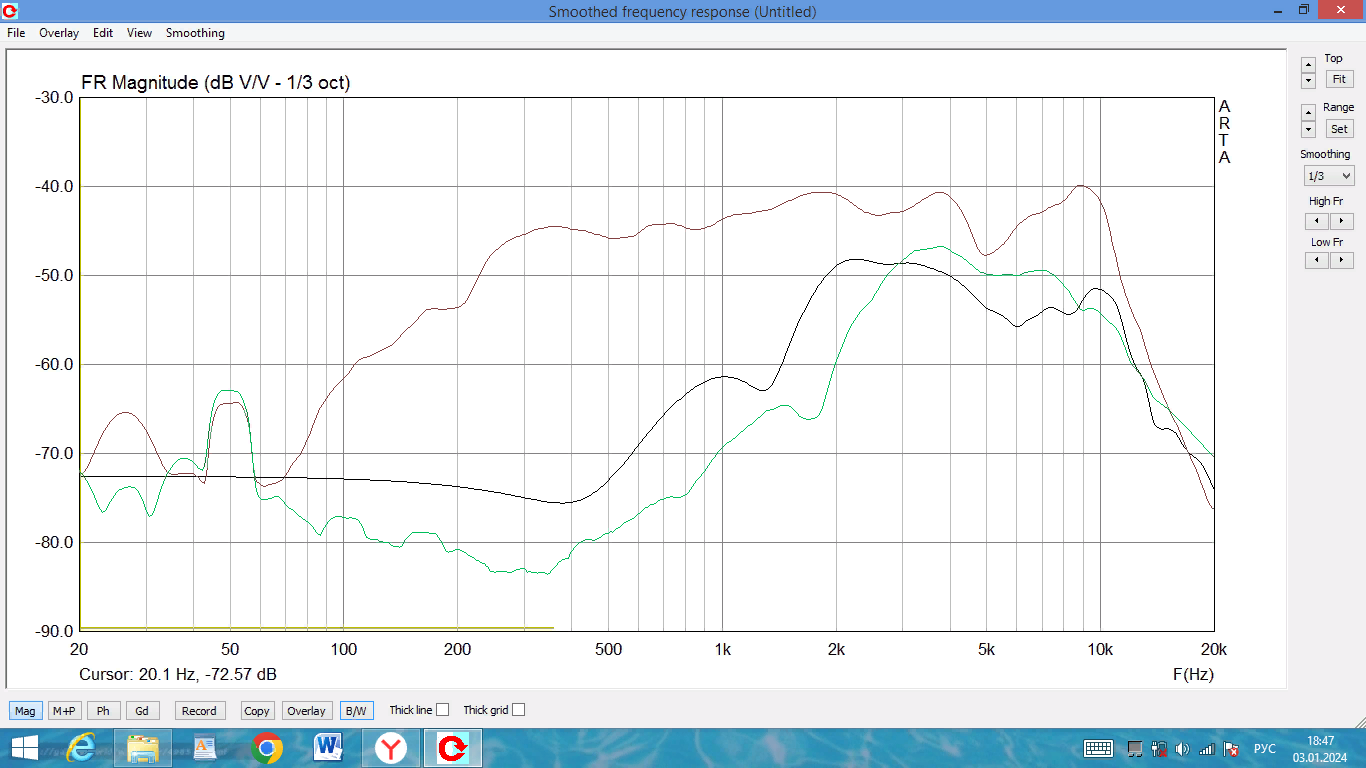Screen dimensions: 1366x768
Task: Launch Internet Explorer from taskbar
Action: tap(83, 748)
